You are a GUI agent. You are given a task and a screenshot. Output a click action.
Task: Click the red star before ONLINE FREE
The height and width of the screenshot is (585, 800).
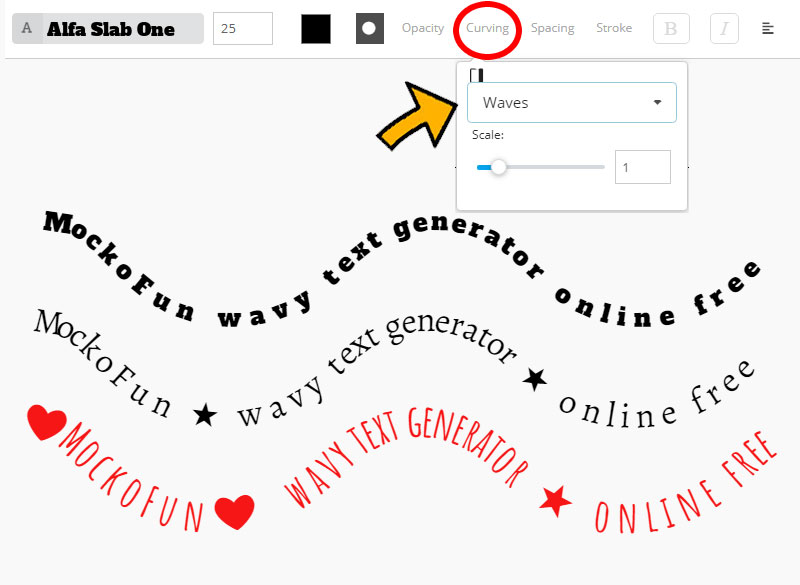[x=555, y=500]
